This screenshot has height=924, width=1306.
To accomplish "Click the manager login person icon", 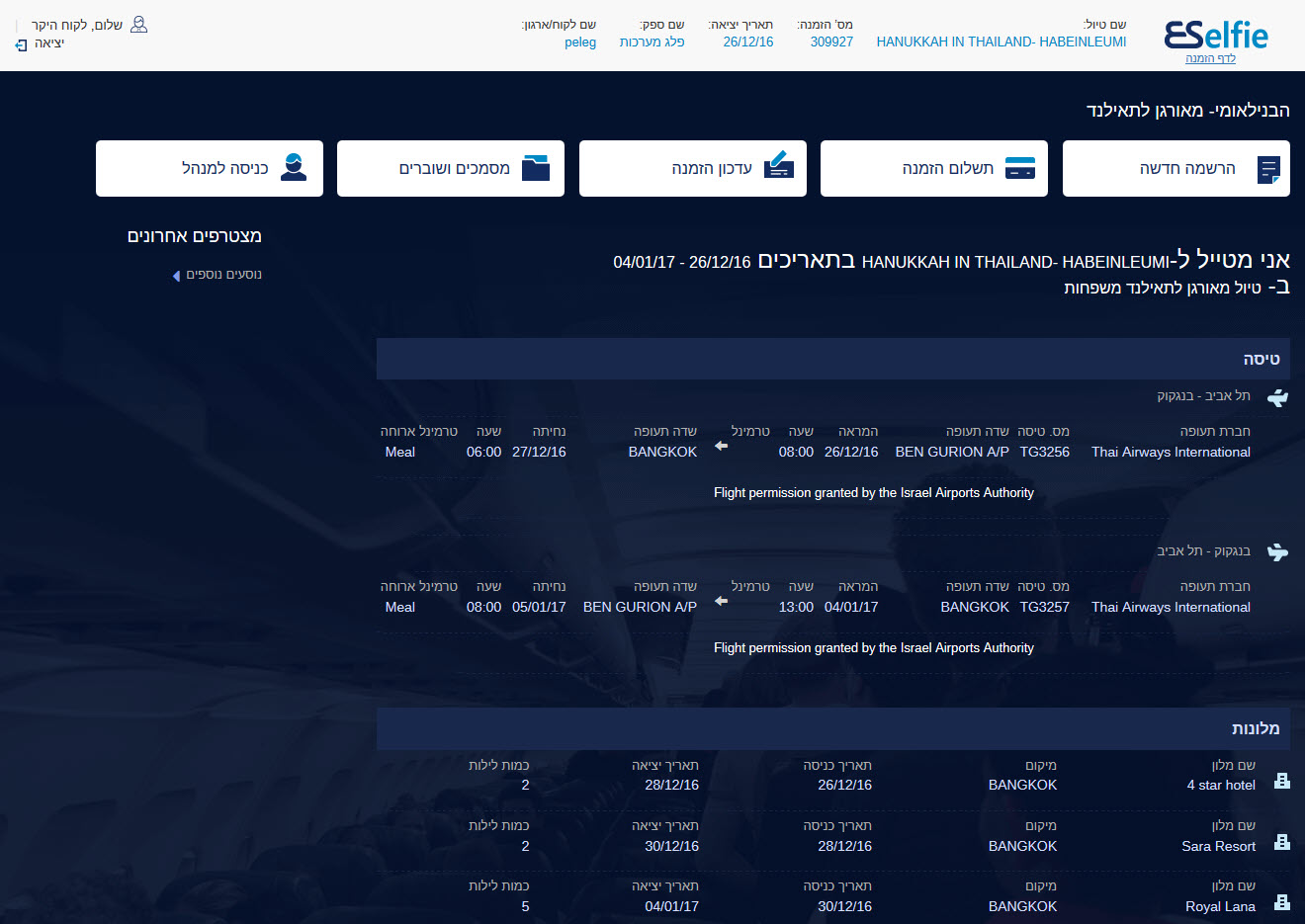I will (294, 168).
